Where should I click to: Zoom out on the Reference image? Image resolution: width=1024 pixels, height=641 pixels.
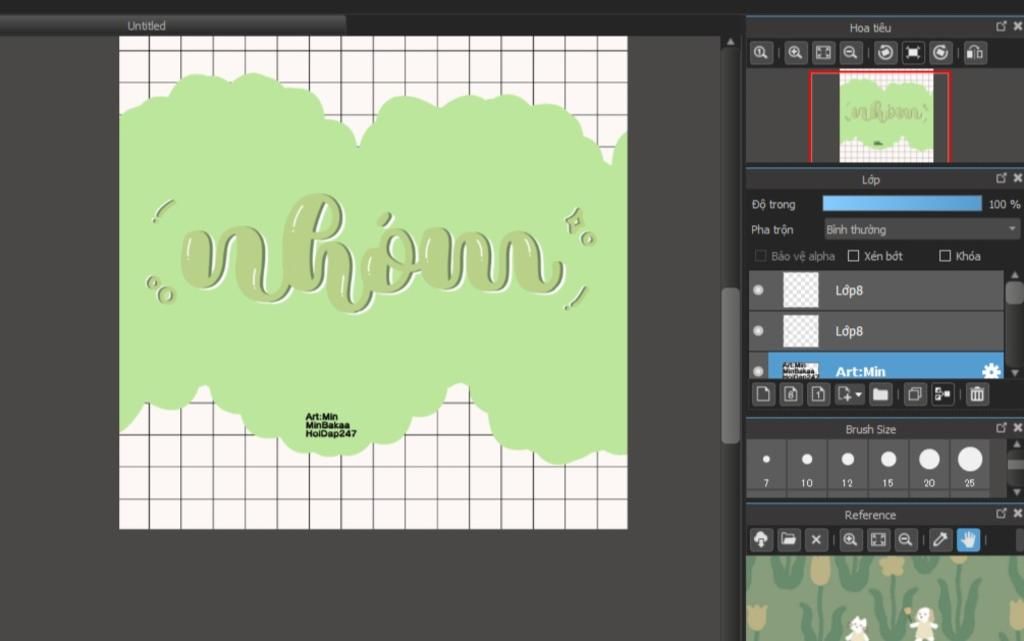point(905,540)
